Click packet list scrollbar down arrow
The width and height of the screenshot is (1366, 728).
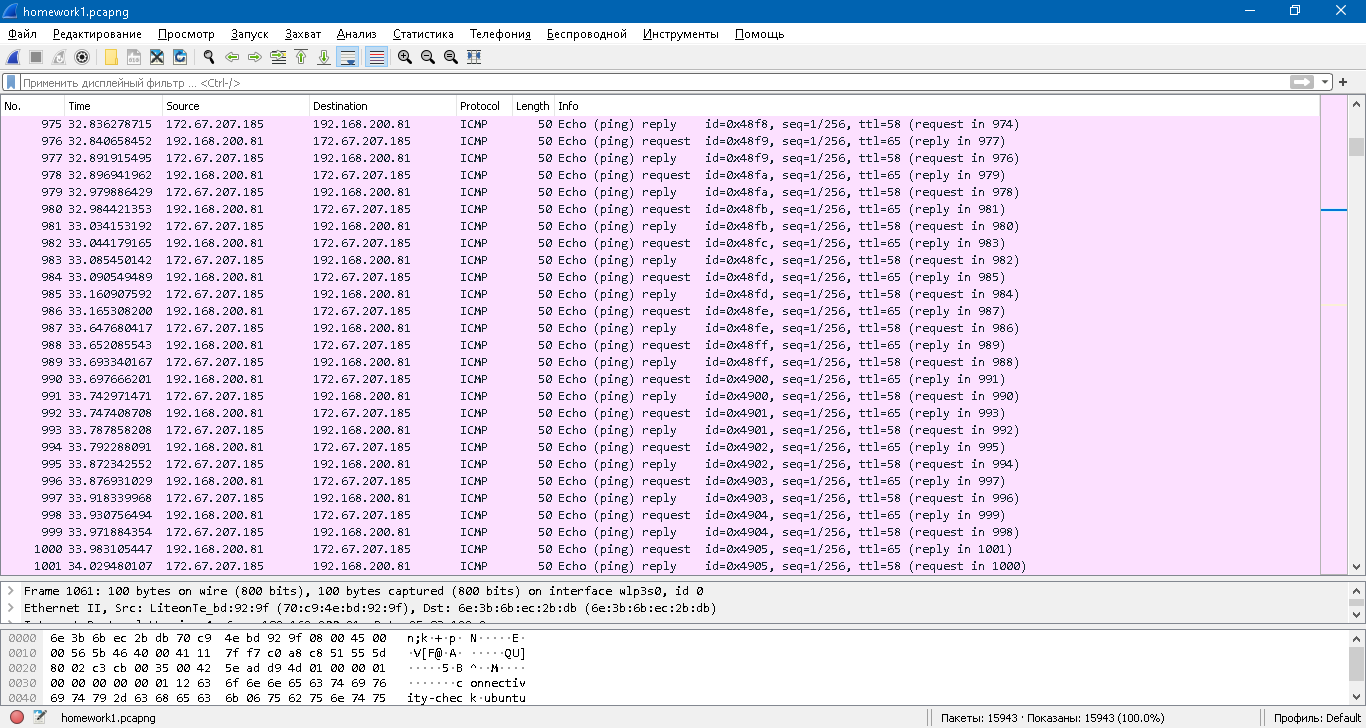coord(1356,567)
